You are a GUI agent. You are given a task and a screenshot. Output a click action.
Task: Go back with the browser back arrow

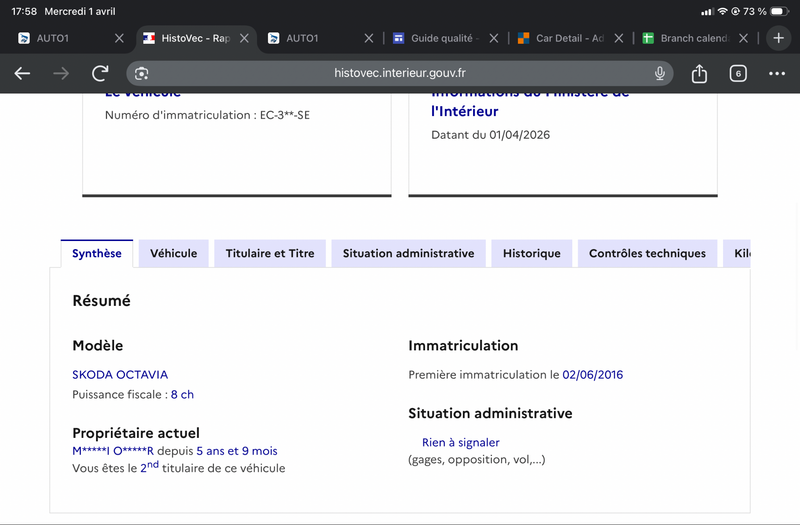(22, 73)
